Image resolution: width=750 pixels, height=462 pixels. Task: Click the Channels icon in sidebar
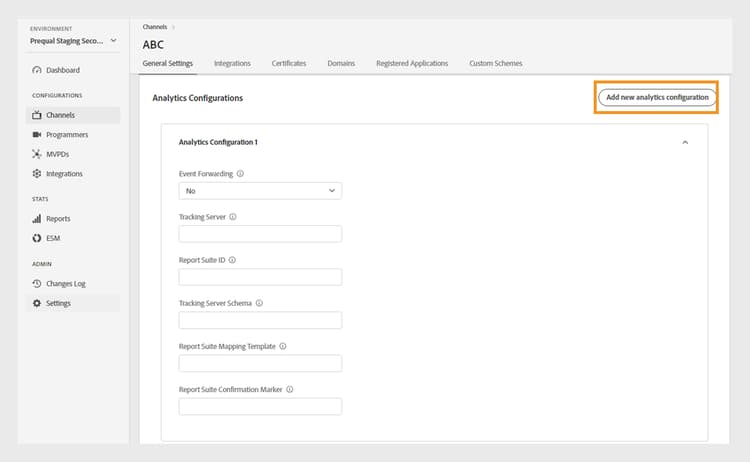[37, 115]
